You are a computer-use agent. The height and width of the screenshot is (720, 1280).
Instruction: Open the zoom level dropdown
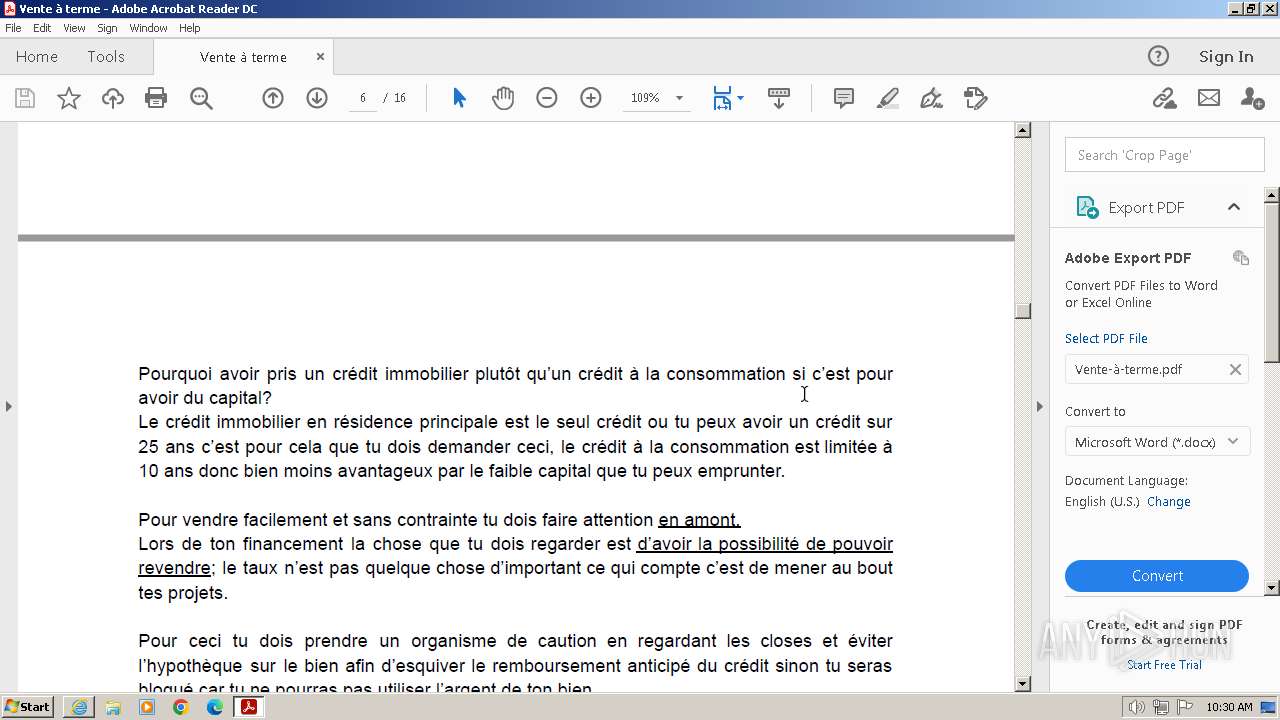tap(680, 98)
